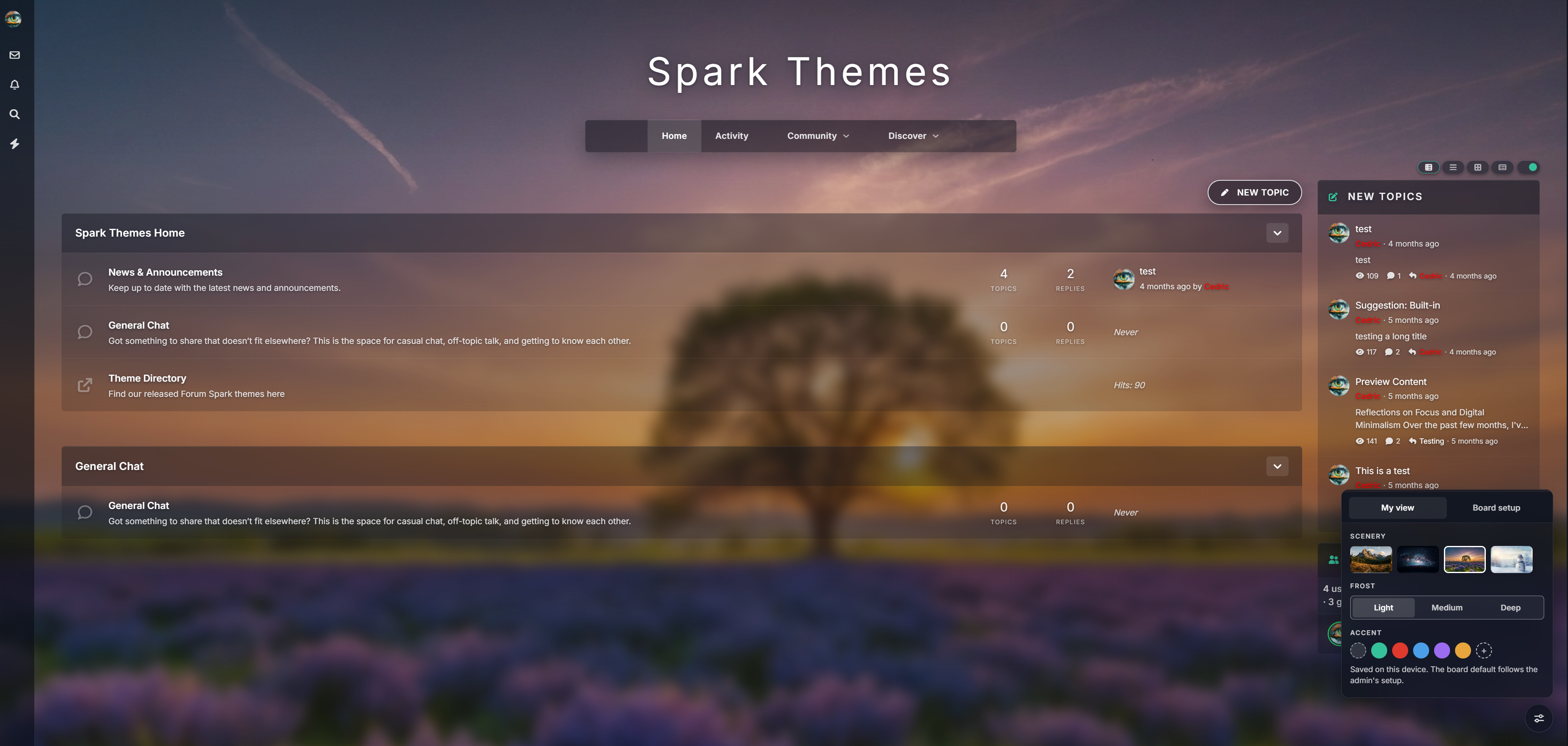The image size is (1568, 746).
Task: Open 'Suggestion: Built-in' topic link
Action: pyautogui.click(x=1397, y=306)
